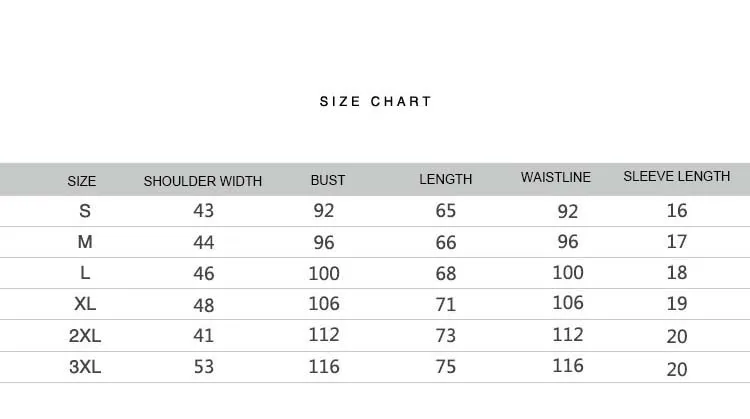
Task: Click bust value 96 in M row
Action: [324, 243]
